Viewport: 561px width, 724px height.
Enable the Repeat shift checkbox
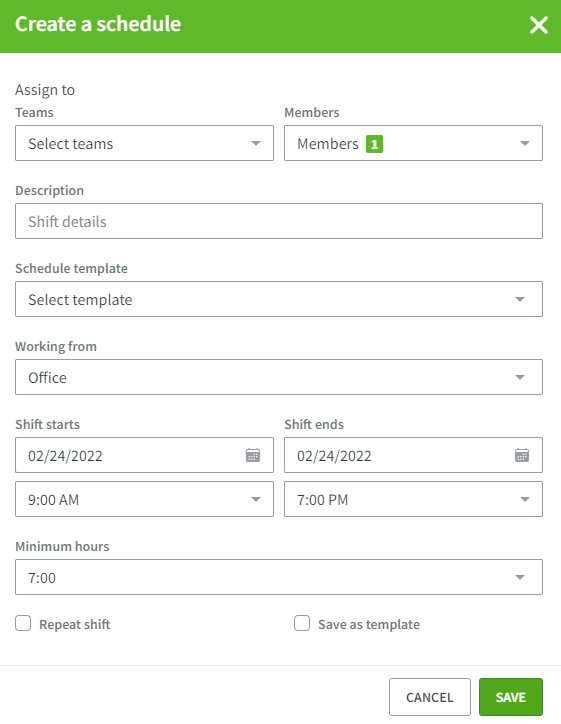pyautogui.click(x=23, y=623)
